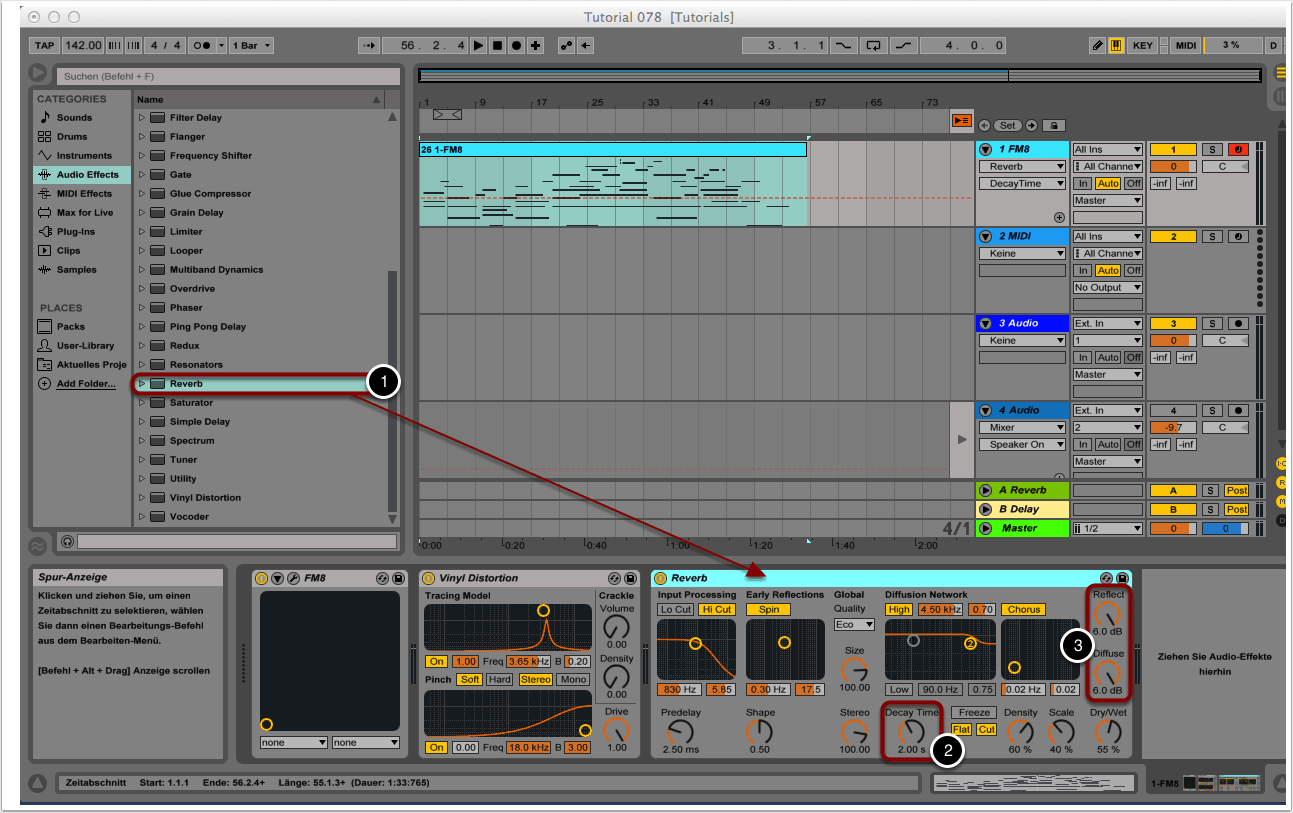Click the Reverb device hot-swap icon
Image resolution: width=1293 pixels, height=813 pixels.
point(1106,578)
